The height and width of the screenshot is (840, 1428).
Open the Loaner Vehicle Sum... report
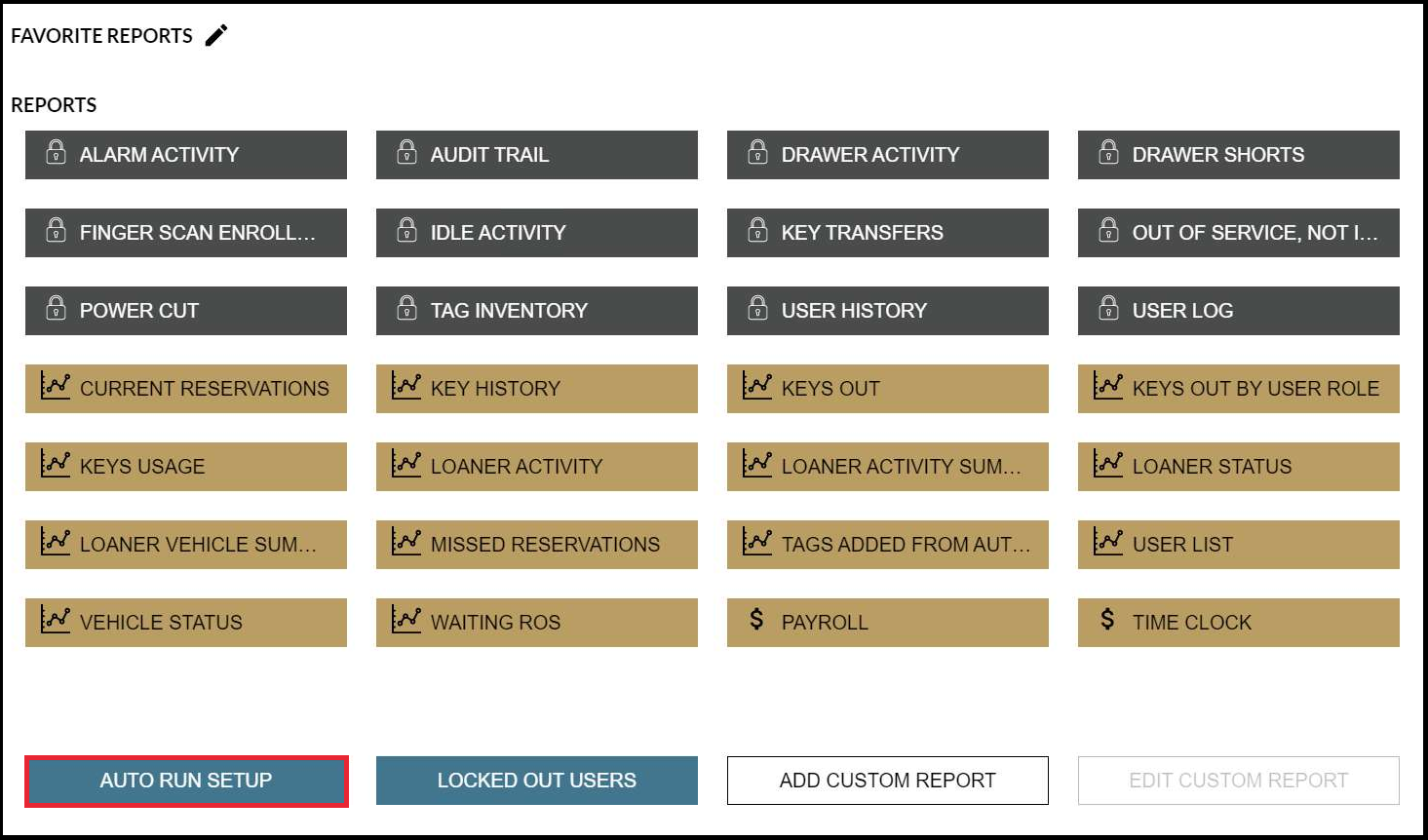(186, 545)
